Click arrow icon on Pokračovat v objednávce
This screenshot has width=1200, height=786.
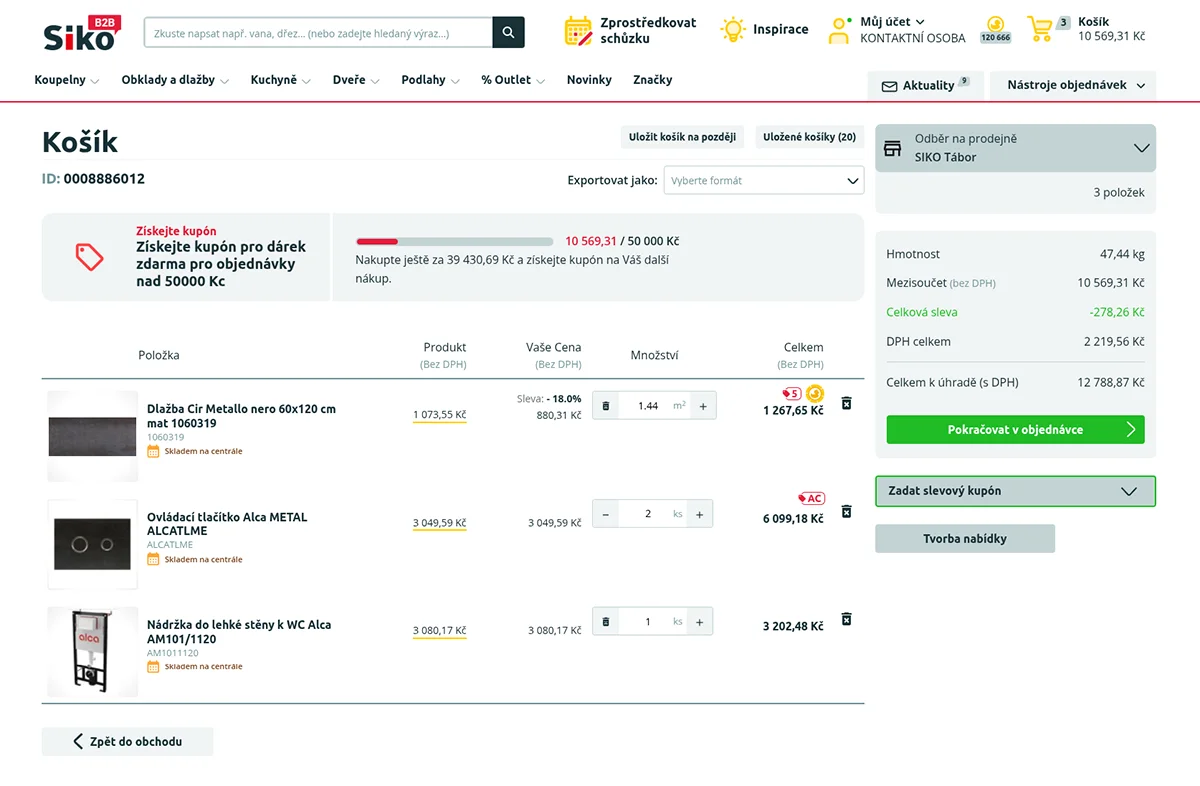pos(1131,430)
